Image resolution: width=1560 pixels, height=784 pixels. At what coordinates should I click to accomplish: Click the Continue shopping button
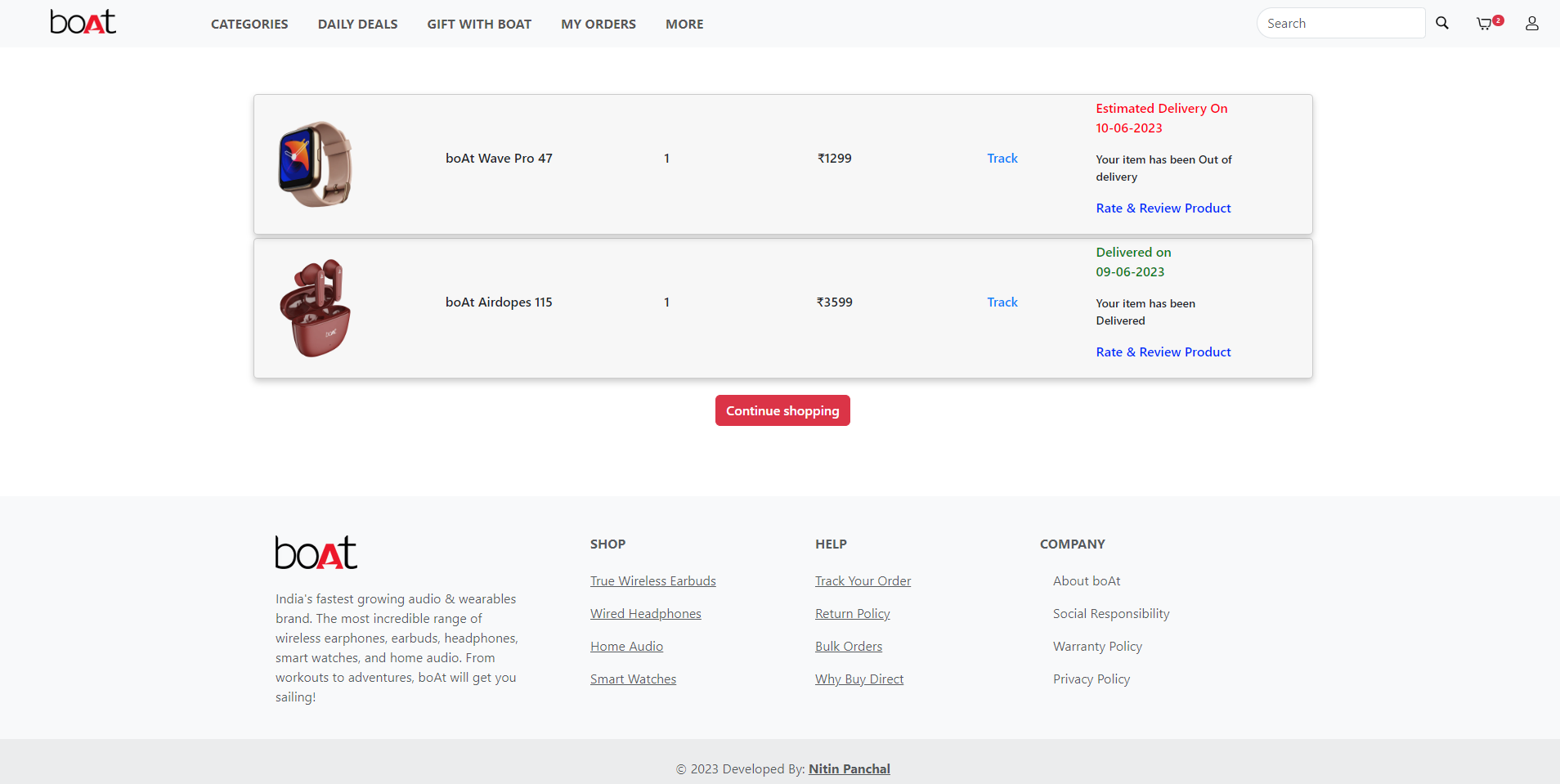[782, 410]
